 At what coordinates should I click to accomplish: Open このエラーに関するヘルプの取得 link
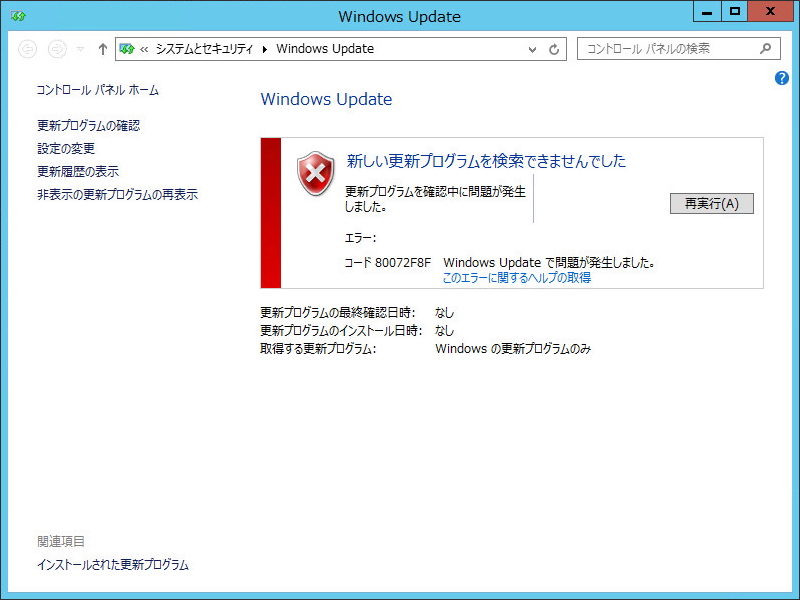pos(517,278)
